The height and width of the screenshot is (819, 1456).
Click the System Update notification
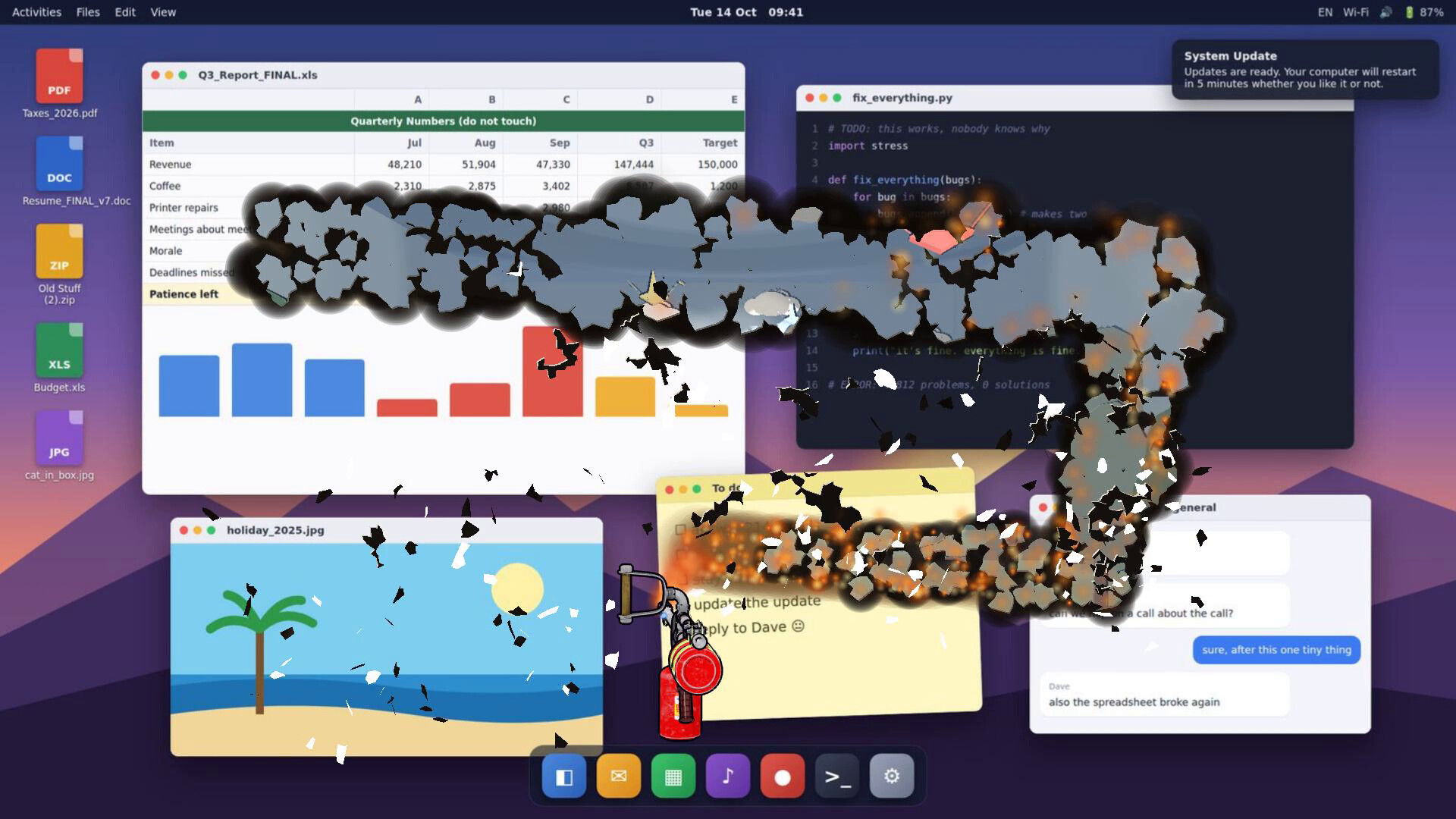[x=1305, y=70]
